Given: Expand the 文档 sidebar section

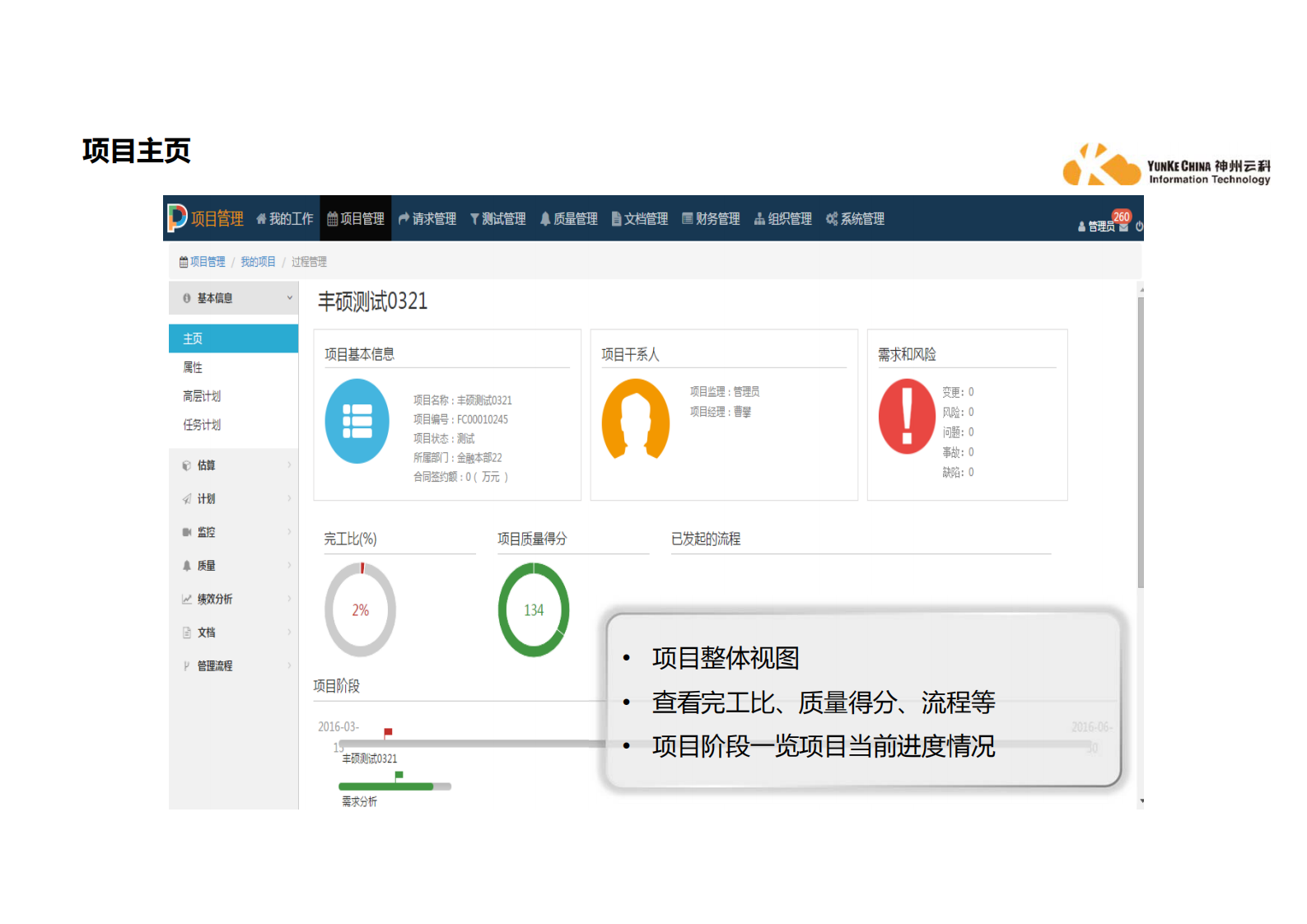Looking at the screenshot, I should click(x=234, y=632).
